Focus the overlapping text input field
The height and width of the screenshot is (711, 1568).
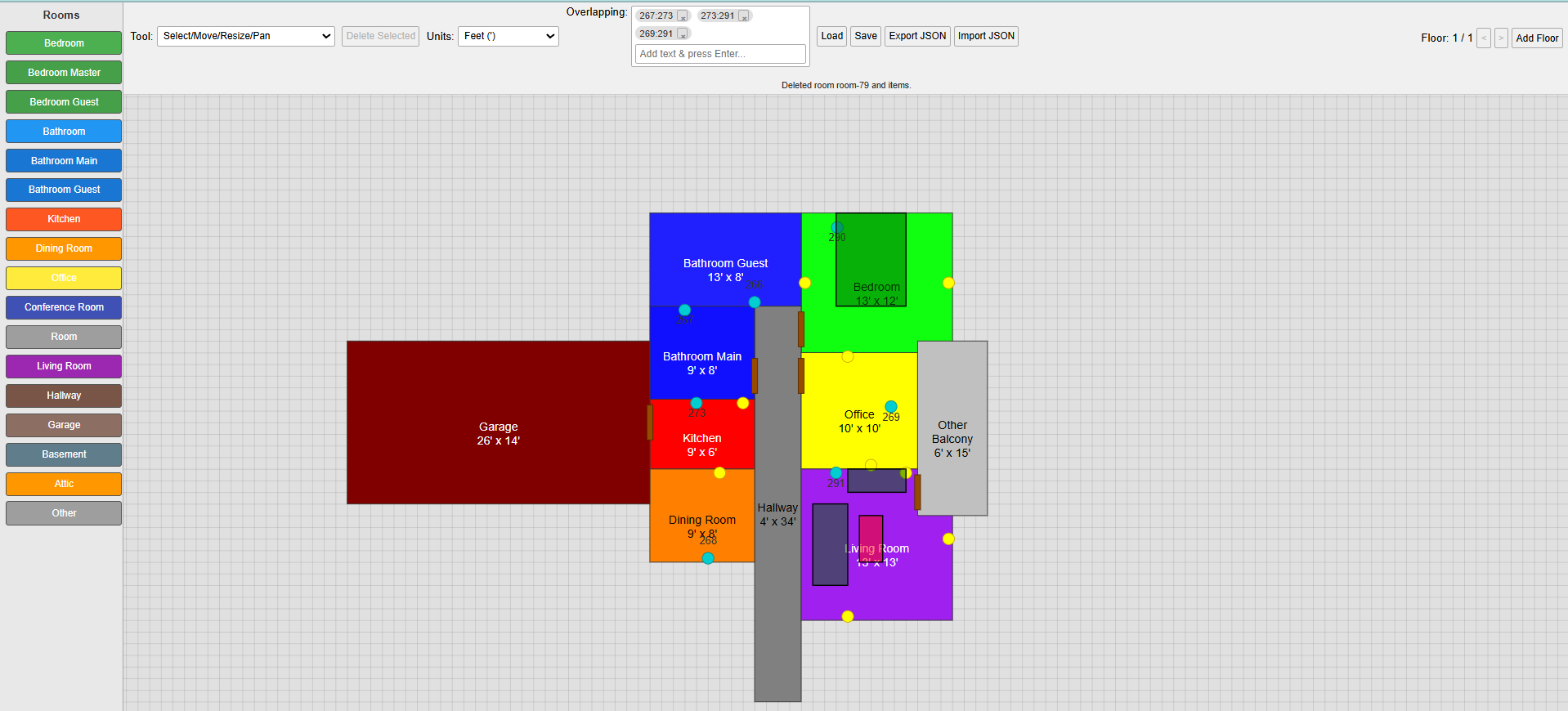[719, 54]
